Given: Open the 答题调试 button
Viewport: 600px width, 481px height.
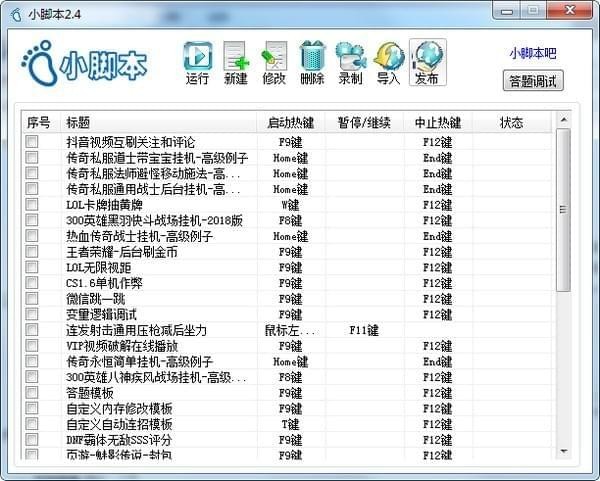Looking at the screenshot, I should tap(533, 81).
